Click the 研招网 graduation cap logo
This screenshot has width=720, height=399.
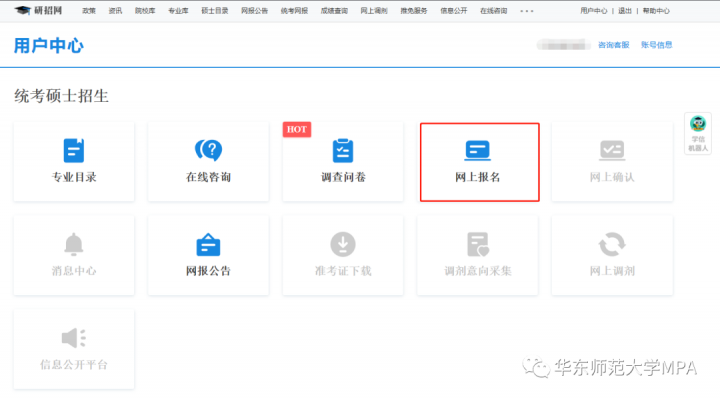[x=38, y=10]
